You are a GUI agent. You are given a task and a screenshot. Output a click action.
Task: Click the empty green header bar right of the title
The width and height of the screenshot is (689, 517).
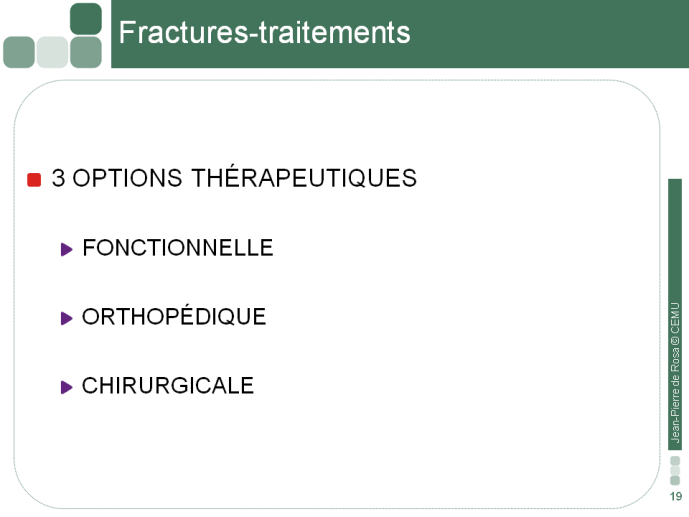(x=549, y=34)
